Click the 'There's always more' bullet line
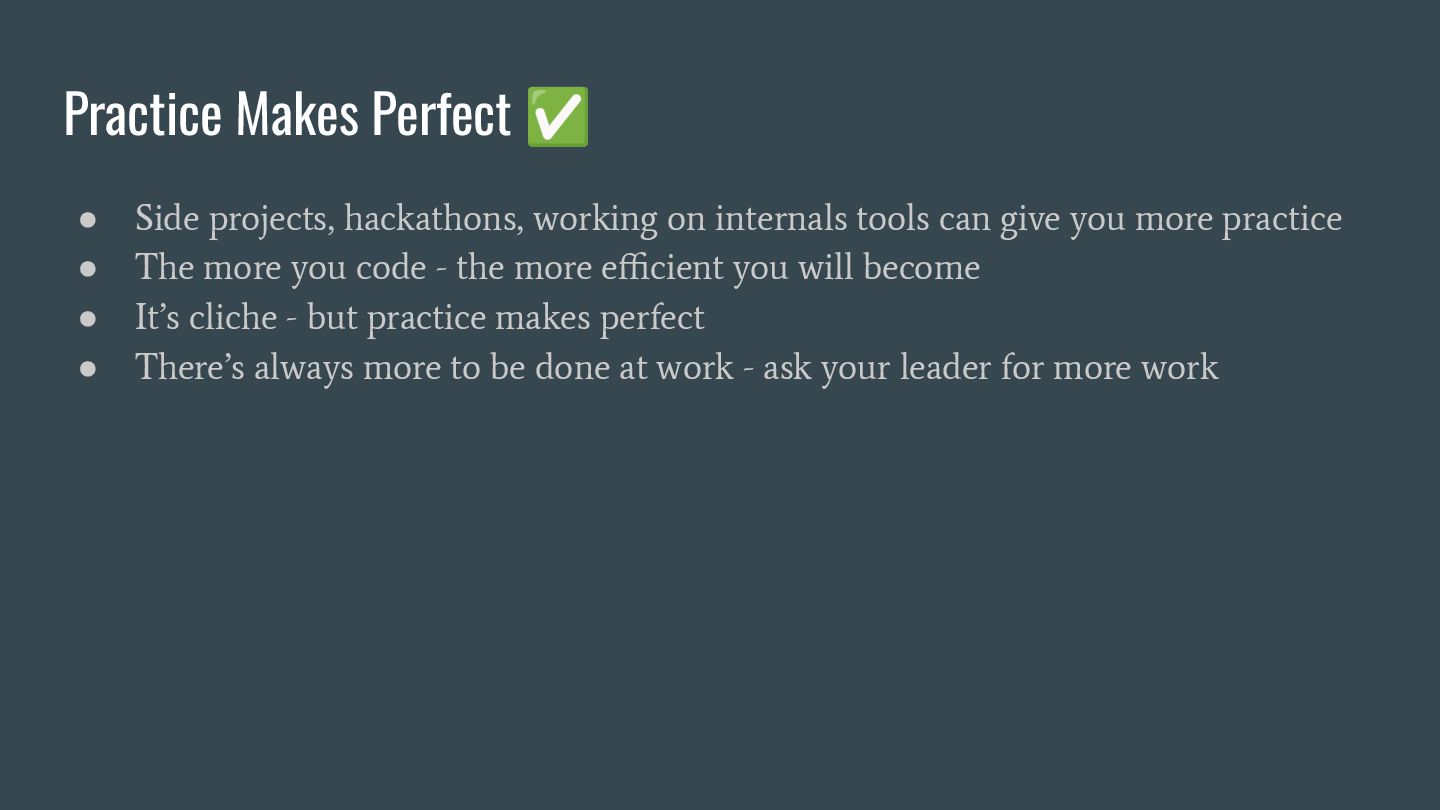 [x=676, y=368]
